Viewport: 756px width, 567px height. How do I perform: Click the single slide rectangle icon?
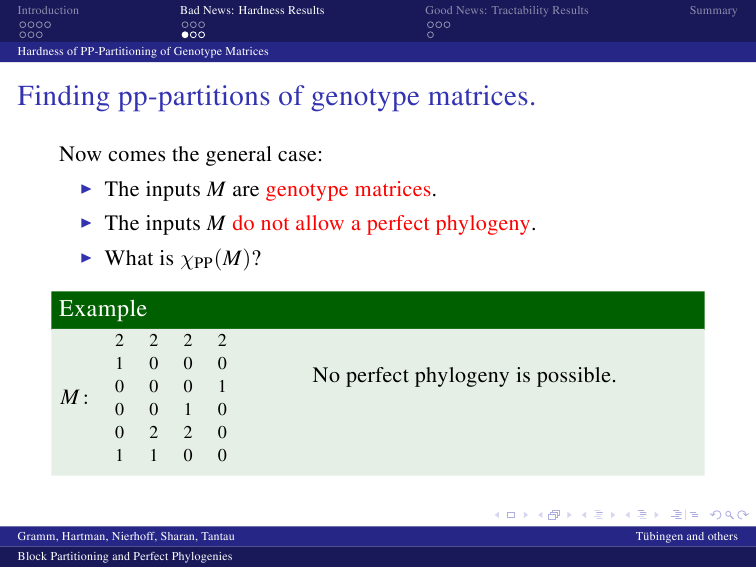tap(511, 515)
